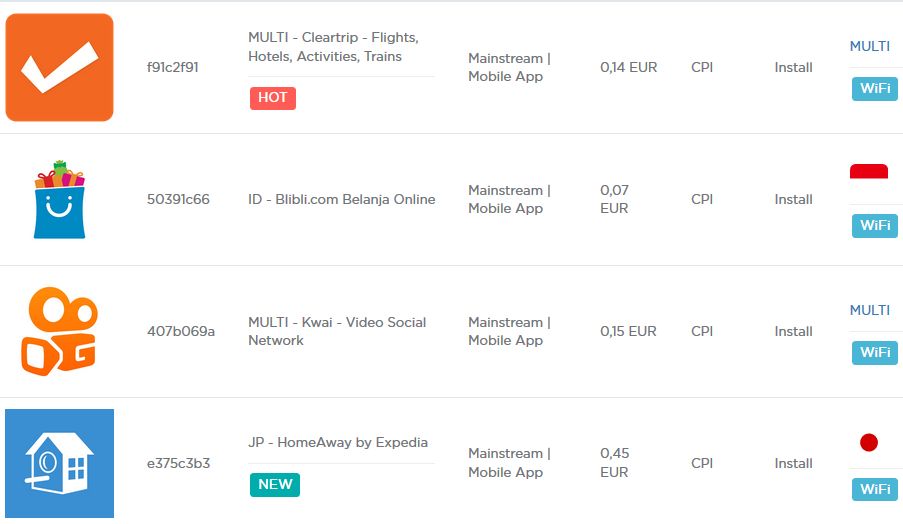Click the Indonesia flag icon
The height and width of the screenshot is (524, 903).
click(868, 171)
